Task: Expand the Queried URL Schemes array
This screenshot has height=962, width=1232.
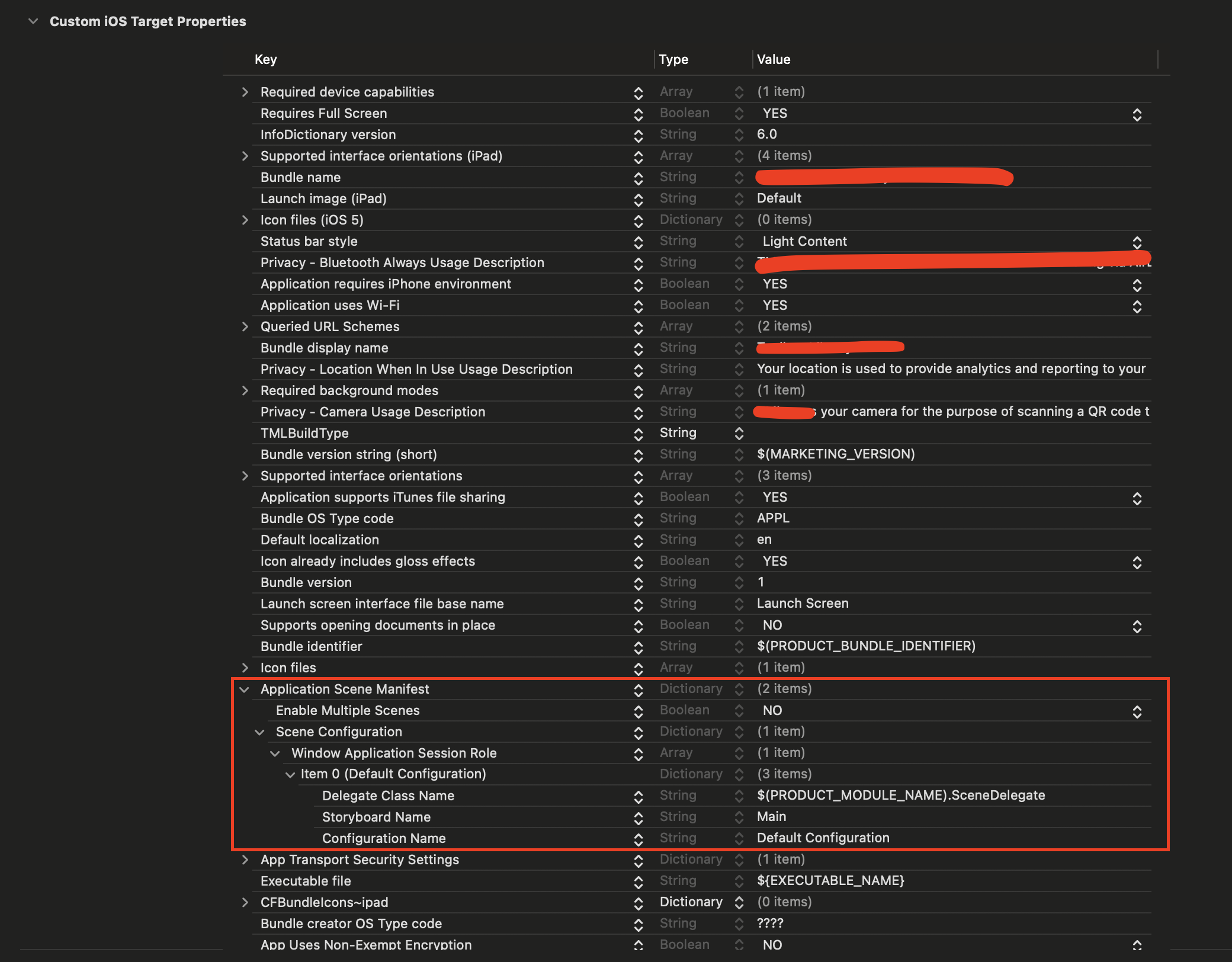Action: tap(245, 326)
